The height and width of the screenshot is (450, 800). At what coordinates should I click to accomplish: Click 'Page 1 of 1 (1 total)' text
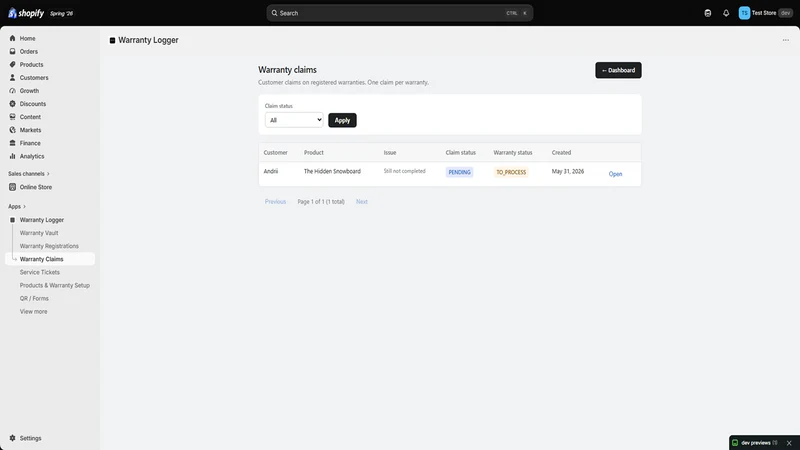point(321,202)
